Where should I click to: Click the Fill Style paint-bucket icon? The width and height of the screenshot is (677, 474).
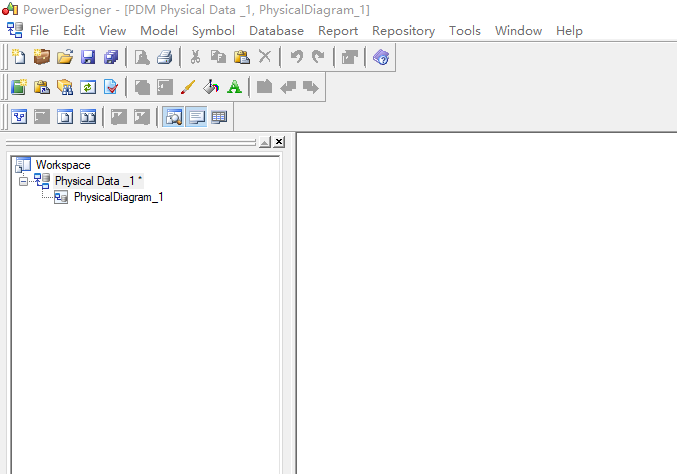coord(211,87)
